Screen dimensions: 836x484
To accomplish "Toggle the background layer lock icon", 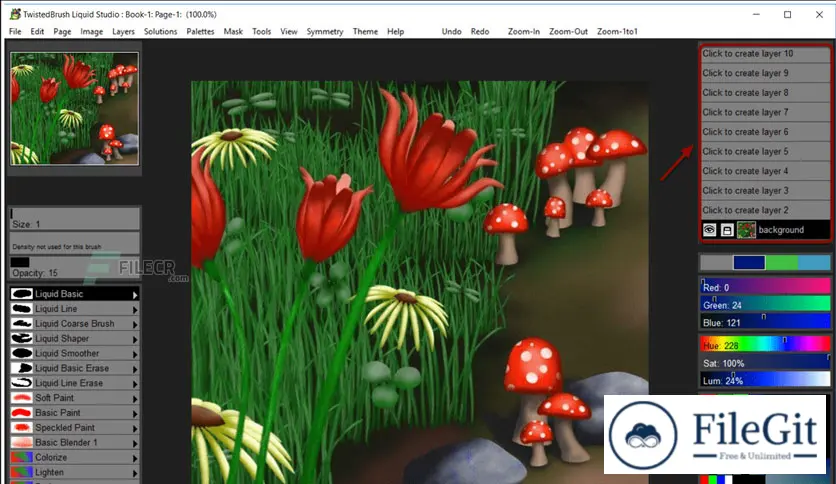I will pyautogui.click(x=727, y=230).
